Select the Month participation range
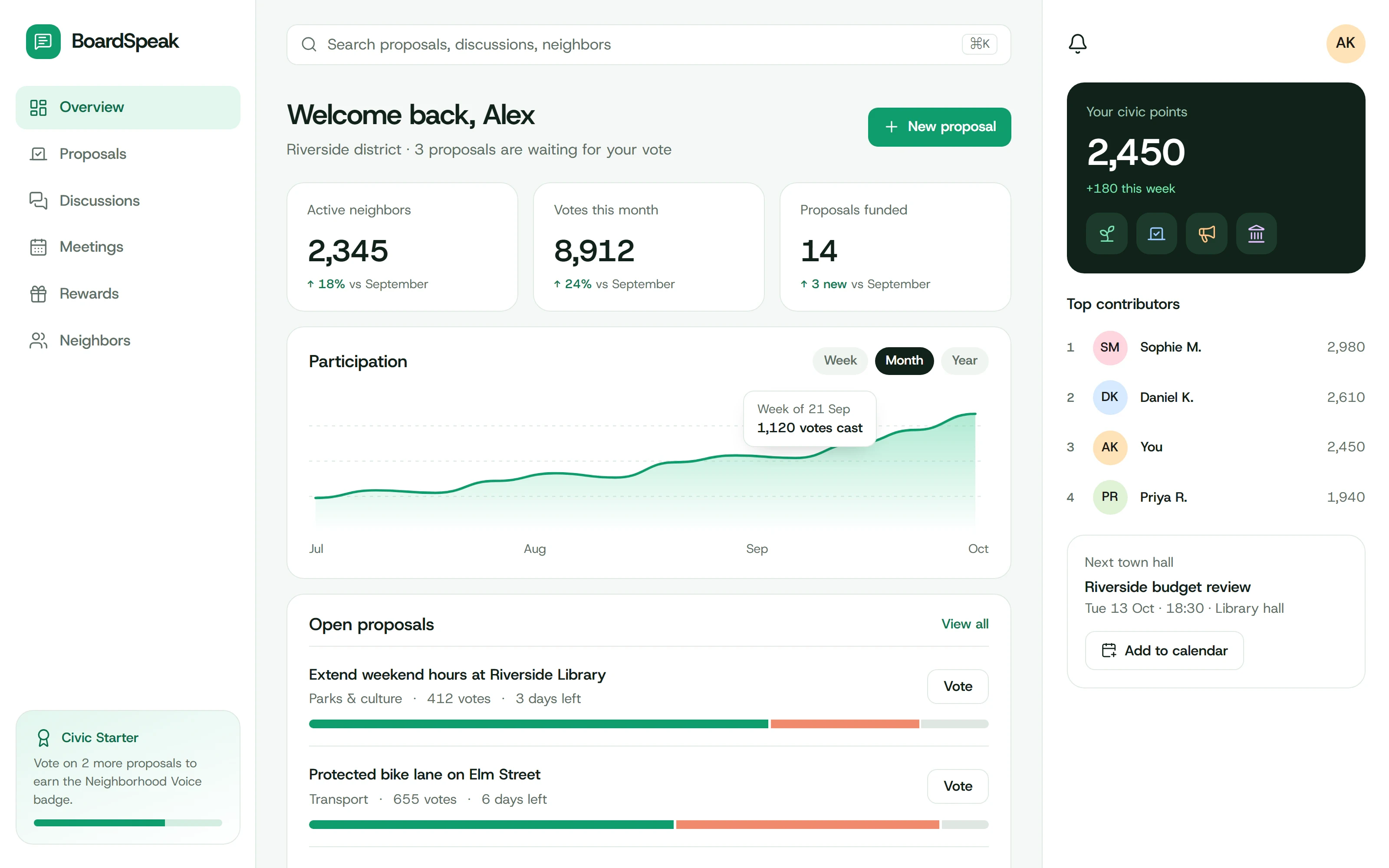Viewport: 1389px width, 868px height. (x=904, y=361)
